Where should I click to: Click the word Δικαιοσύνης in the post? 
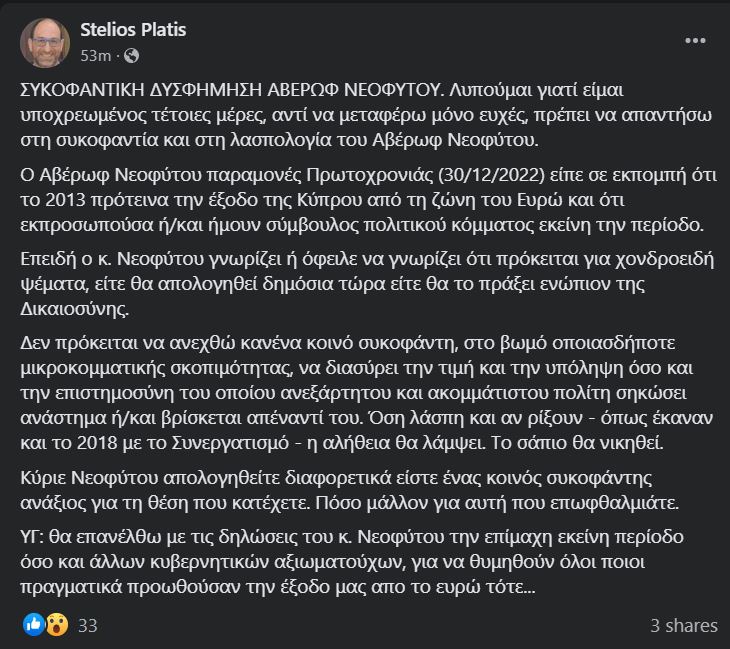point(74,309)
